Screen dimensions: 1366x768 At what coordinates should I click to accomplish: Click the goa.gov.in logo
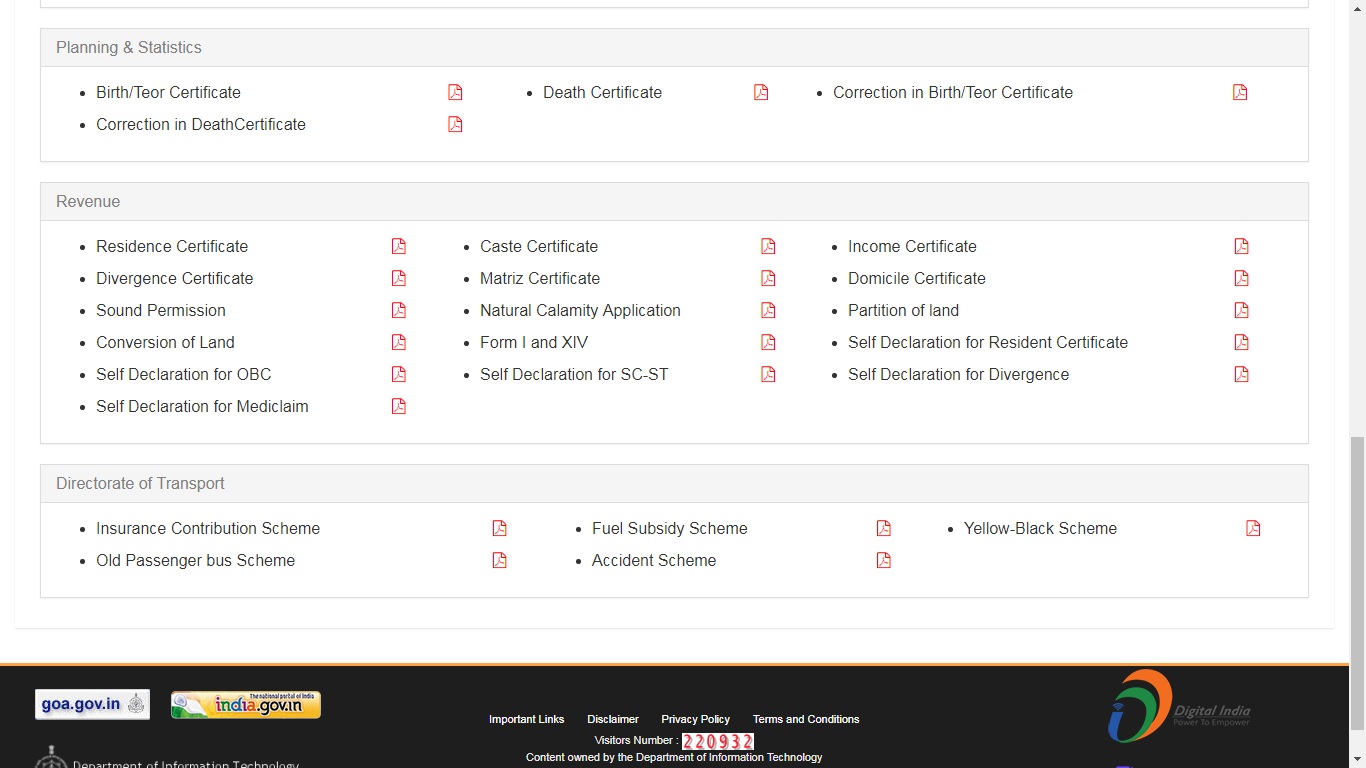click(92, 704)
